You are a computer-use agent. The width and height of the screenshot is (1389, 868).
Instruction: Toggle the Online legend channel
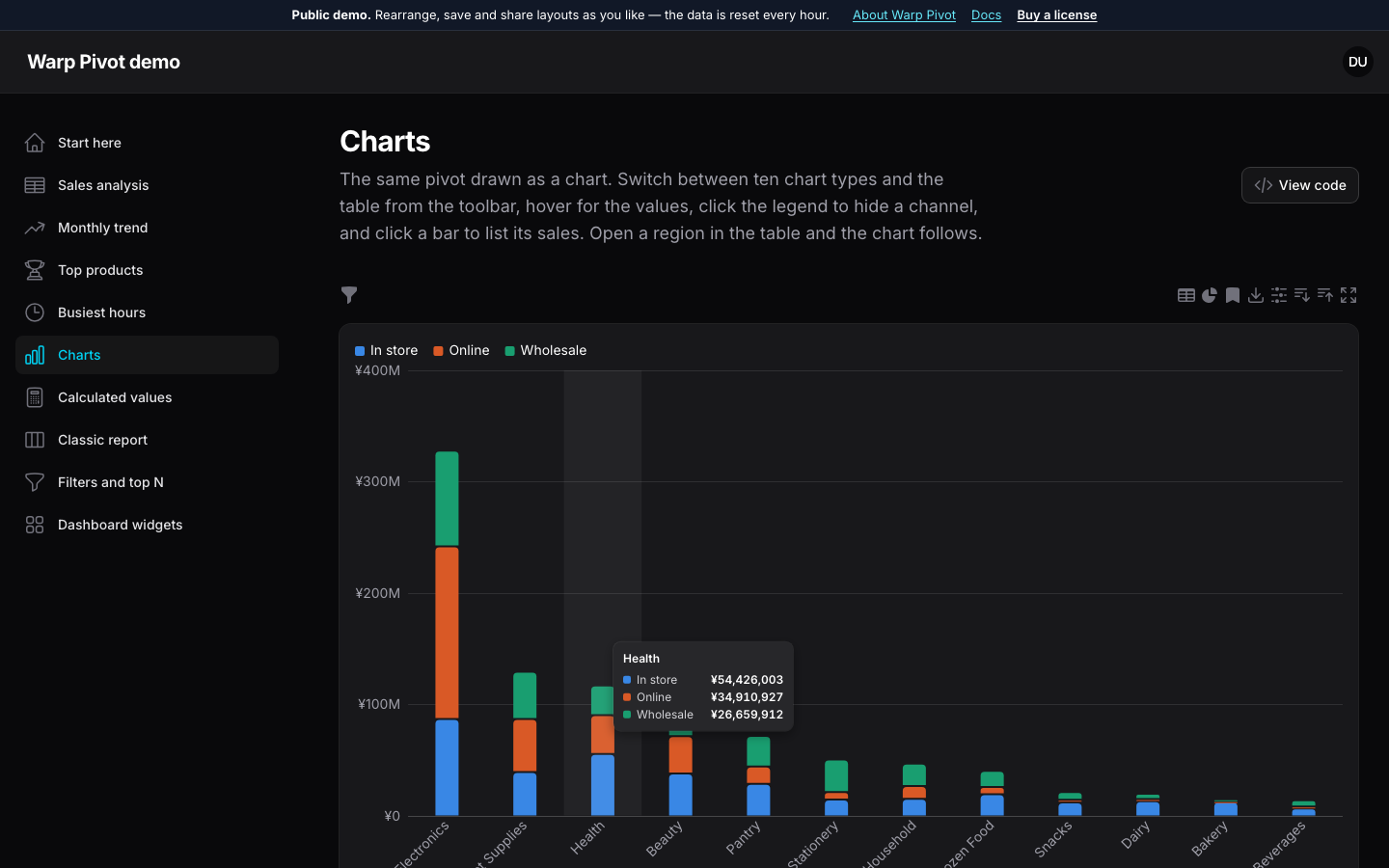[462, 350]
